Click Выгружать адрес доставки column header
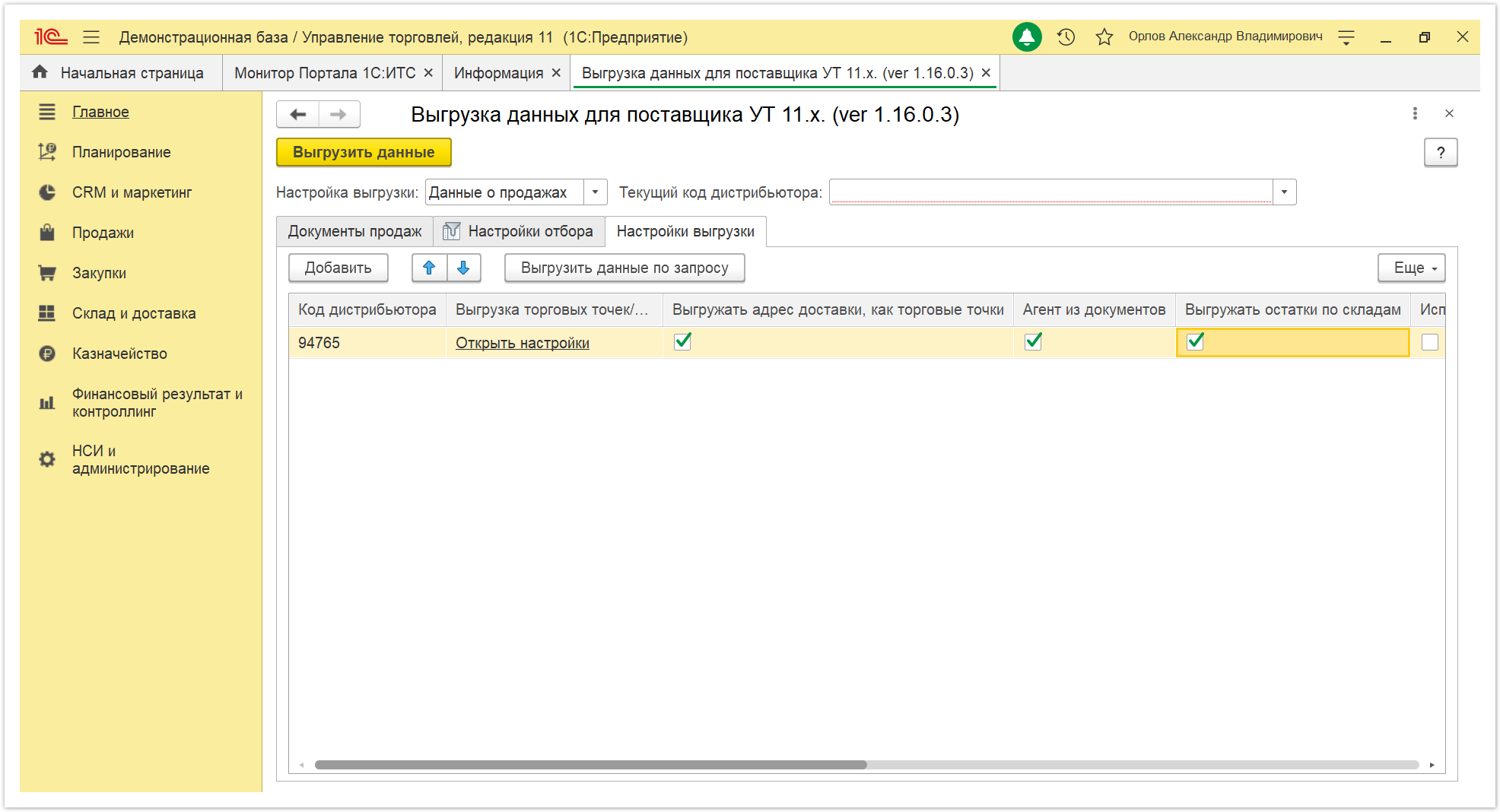 tap(838, 309)
